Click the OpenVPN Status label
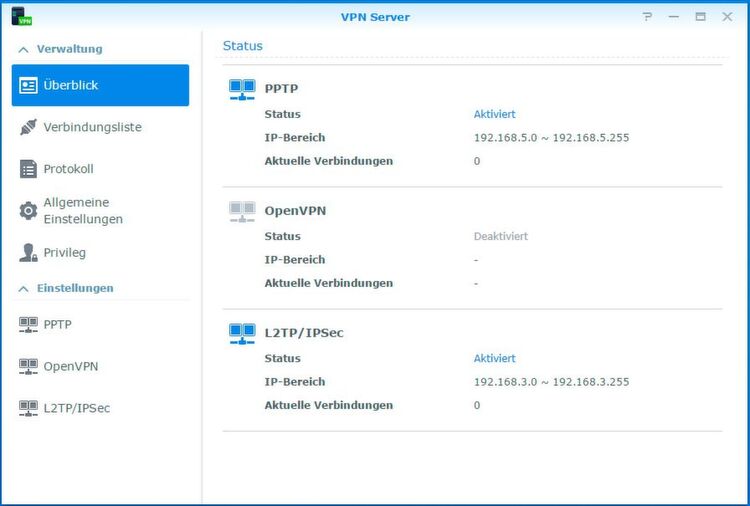This screenshot has height=506, width=750. click(282, 236)
